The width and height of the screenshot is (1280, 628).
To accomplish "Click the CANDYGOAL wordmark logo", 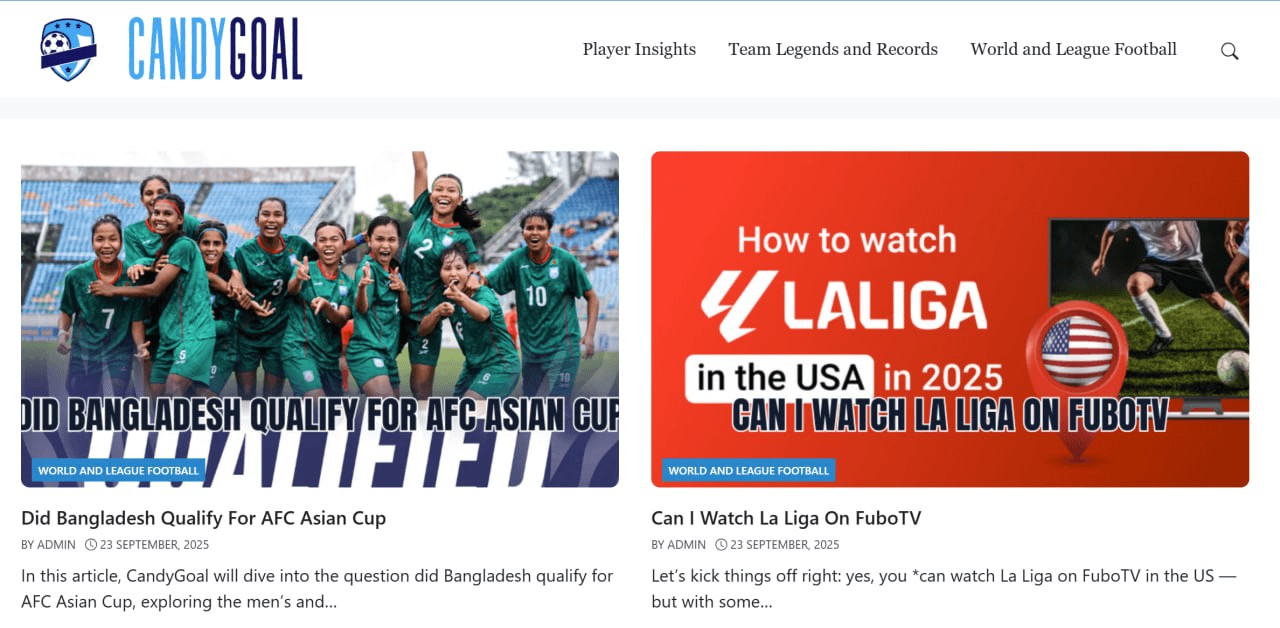I will (215, 49).
